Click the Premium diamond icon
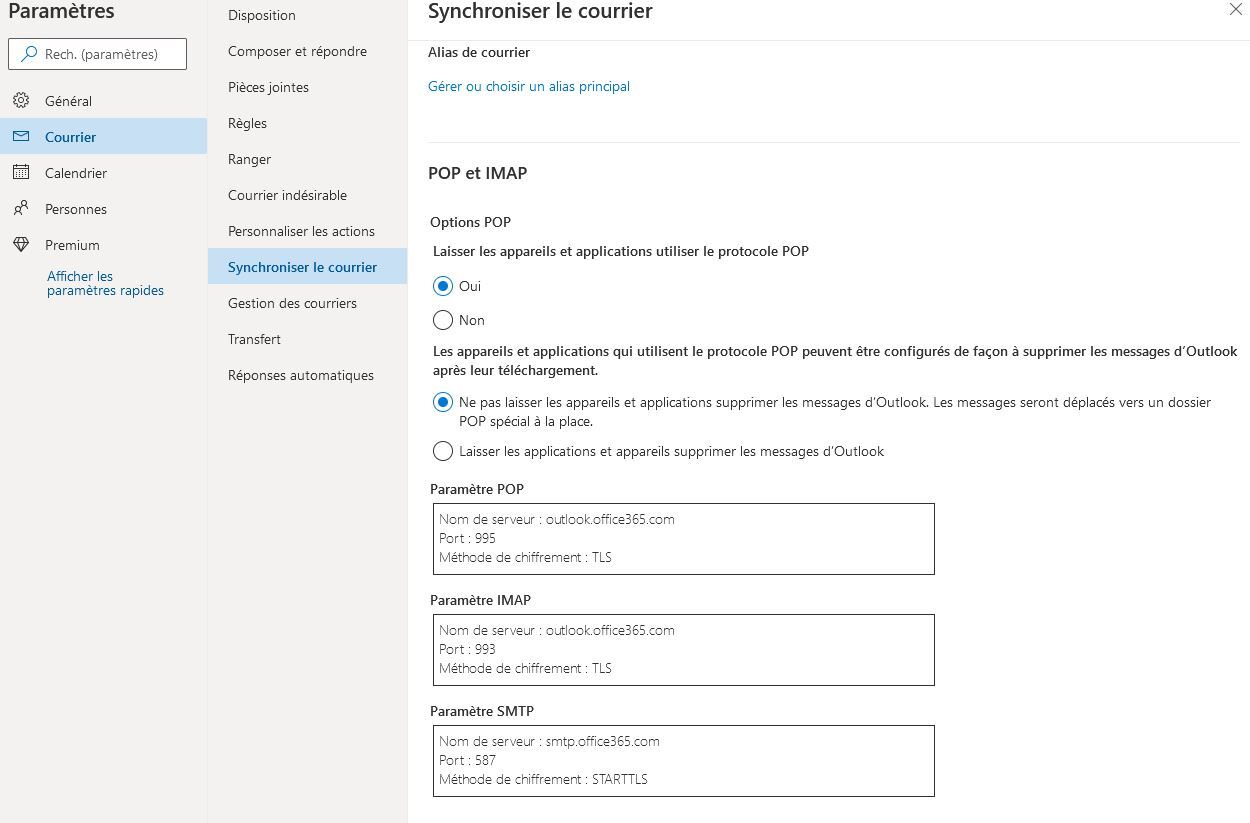This screenshot has height=823, width=1250. (x=21, y=245)
